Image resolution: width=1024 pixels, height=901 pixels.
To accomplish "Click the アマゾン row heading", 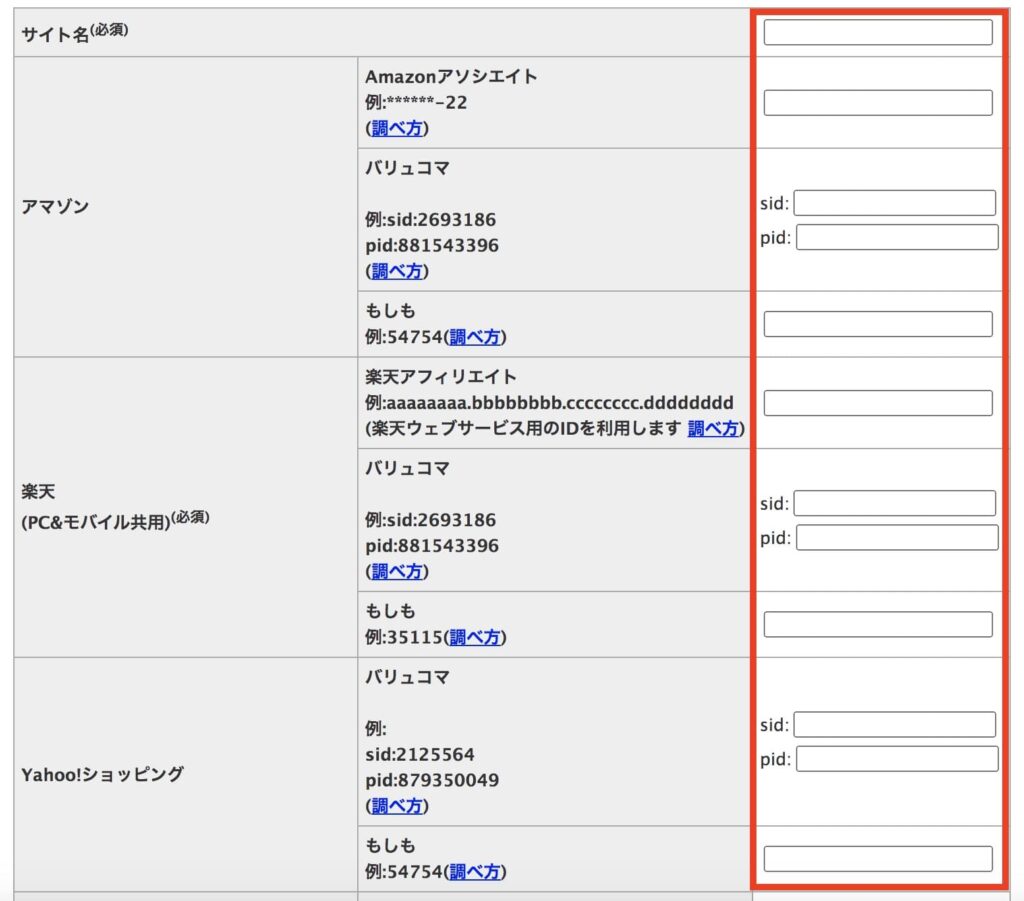I will [55, 207].
